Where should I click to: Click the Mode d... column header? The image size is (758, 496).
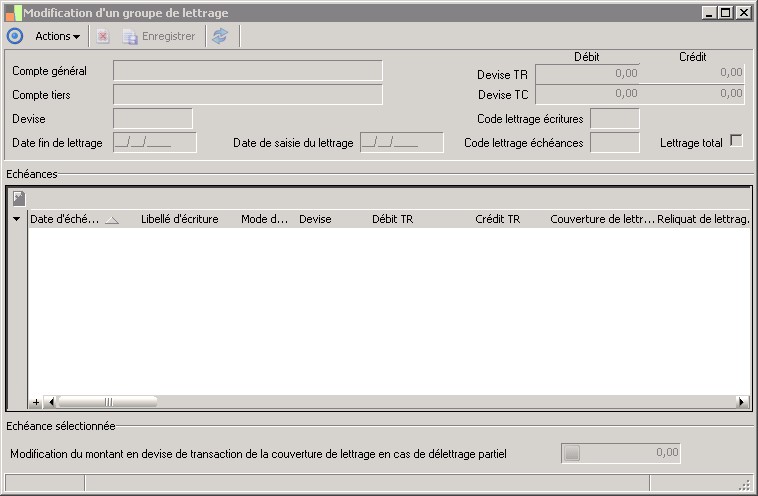[x=264, y=219]
